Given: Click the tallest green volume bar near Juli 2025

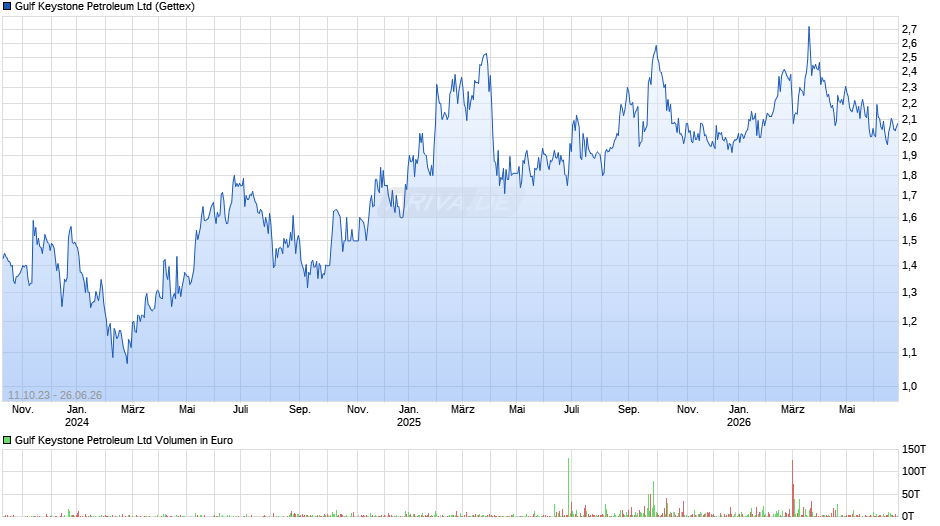Looking at the screenshot, I should [x=568, y=487].
